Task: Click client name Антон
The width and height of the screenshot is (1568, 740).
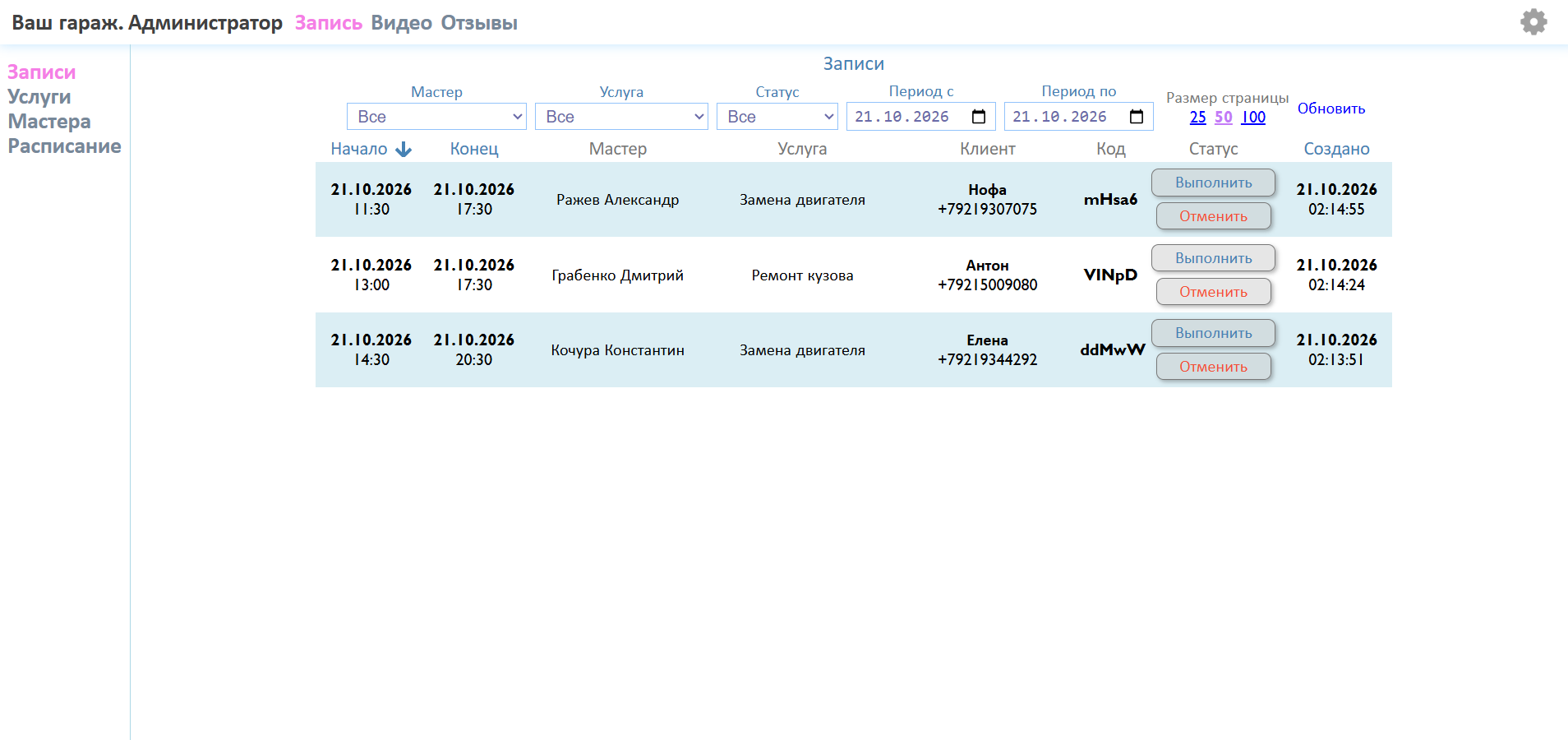Action: click(987, 266)
